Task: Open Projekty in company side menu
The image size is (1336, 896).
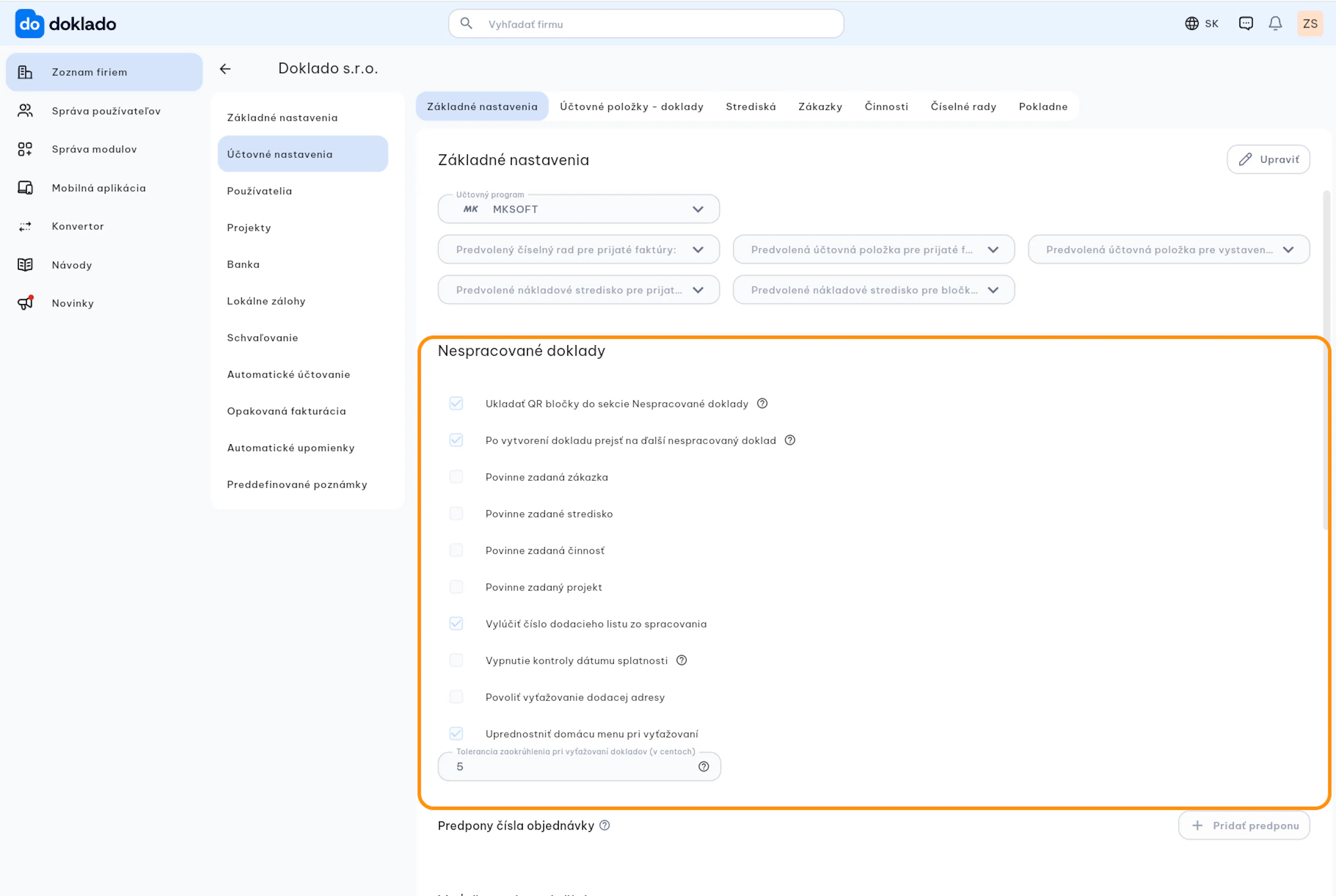Action: click(303, 228)
